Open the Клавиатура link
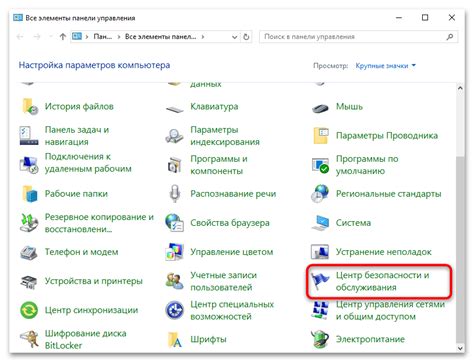 point(214,107)
